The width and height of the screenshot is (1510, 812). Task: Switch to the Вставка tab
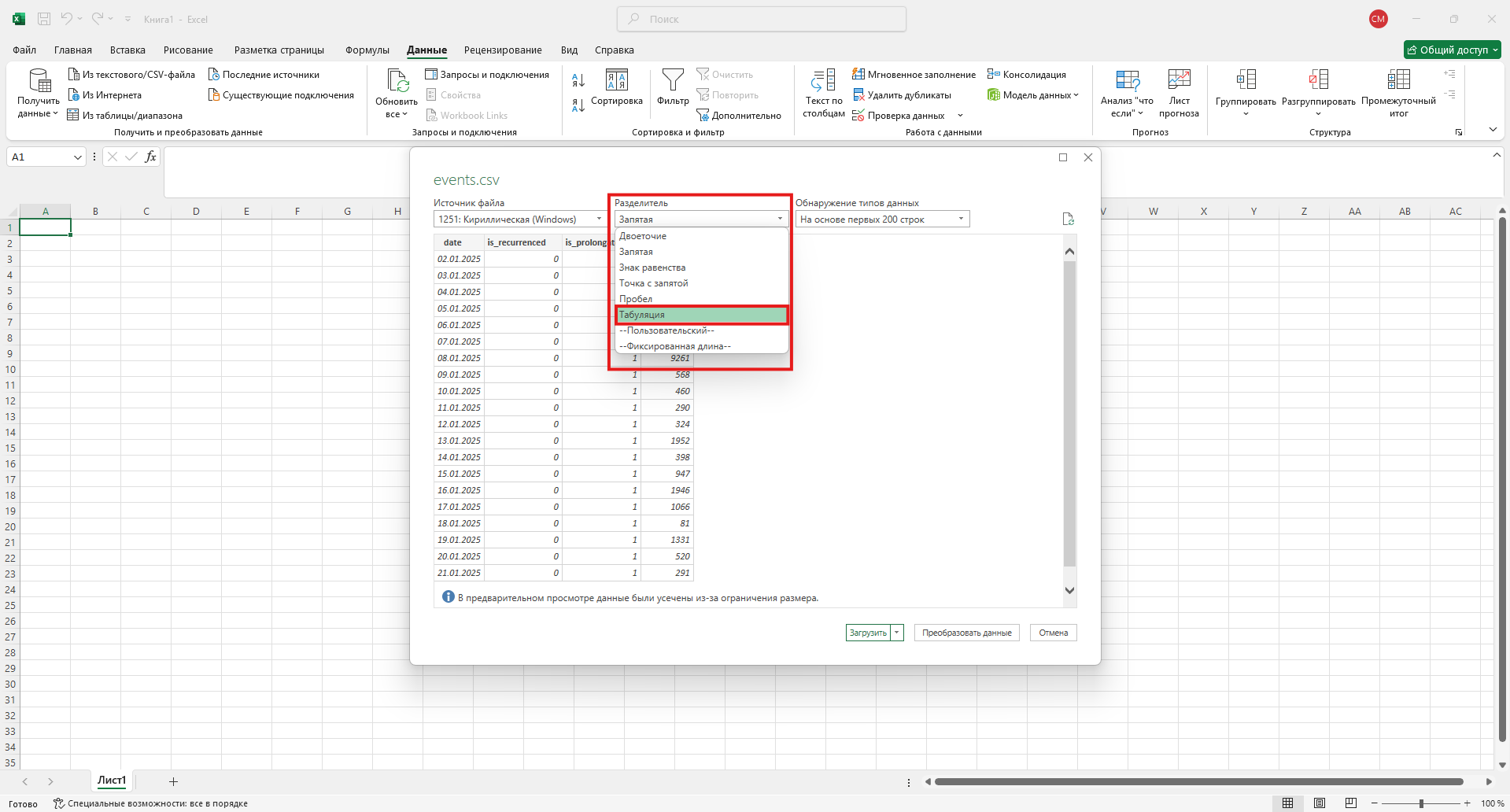[x=127, y=50]
